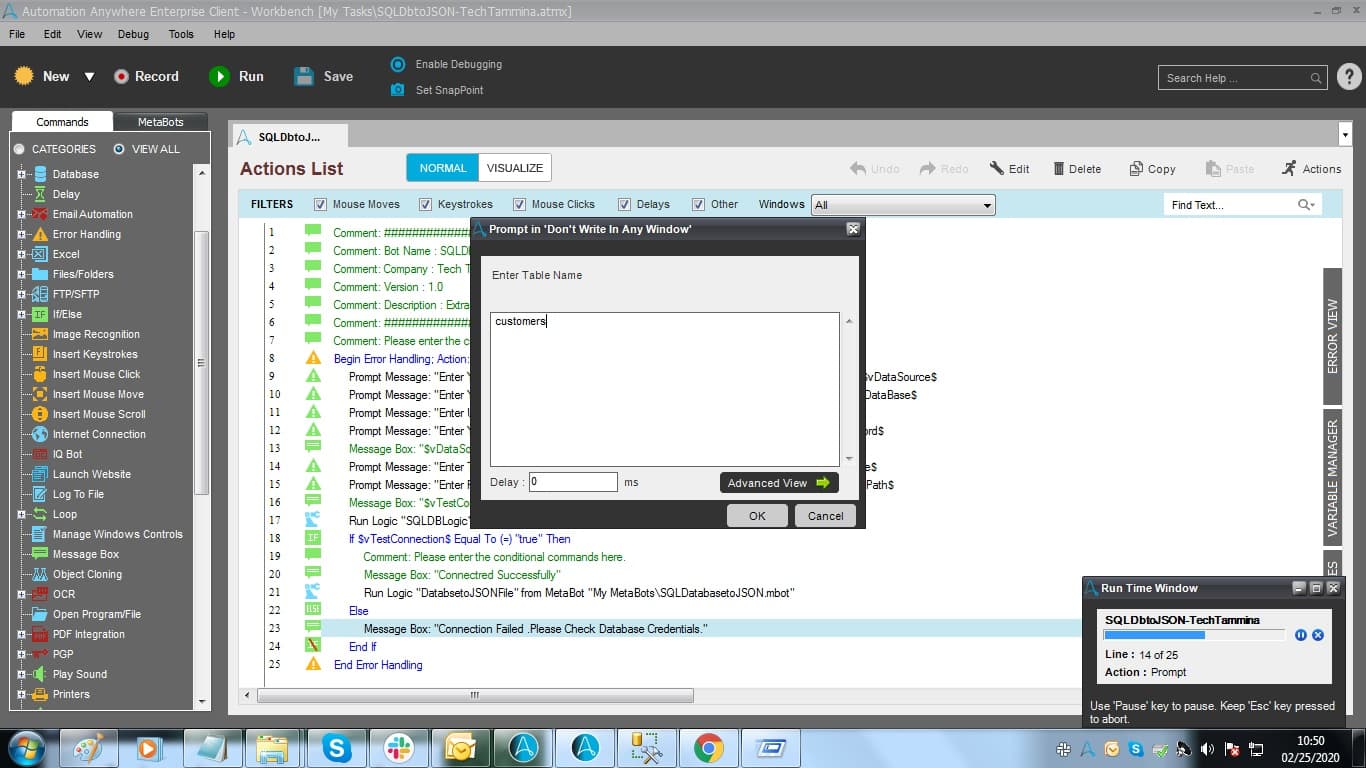This screenshot has width=1366, height=768.
Task: Click the Record icon in toolbar
Action: click(x=121, y=76)
